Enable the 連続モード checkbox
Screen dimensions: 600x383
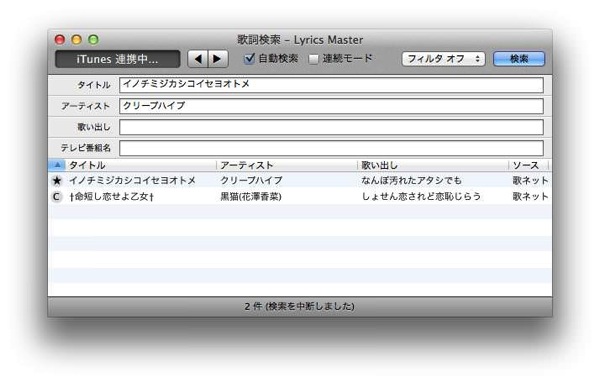click(313, 59)
